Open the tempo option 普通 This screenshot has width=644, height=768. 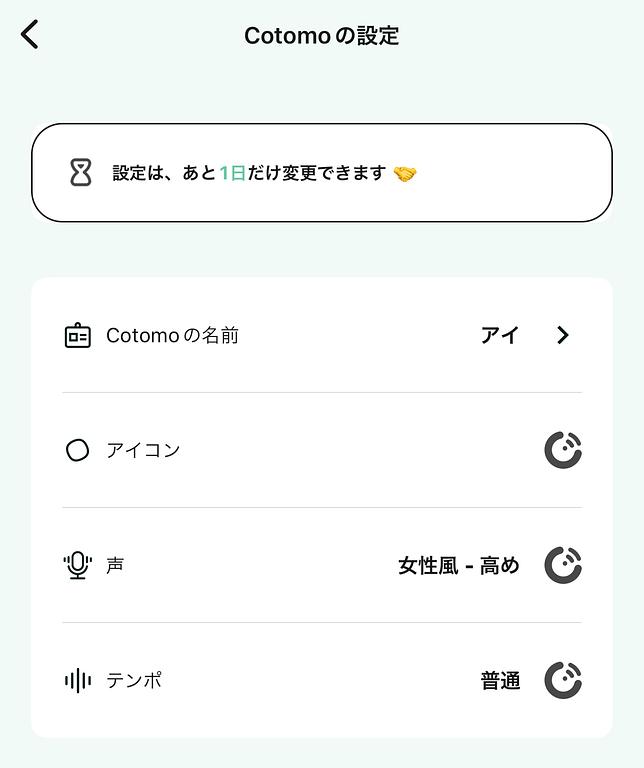[x=500, y=681]
